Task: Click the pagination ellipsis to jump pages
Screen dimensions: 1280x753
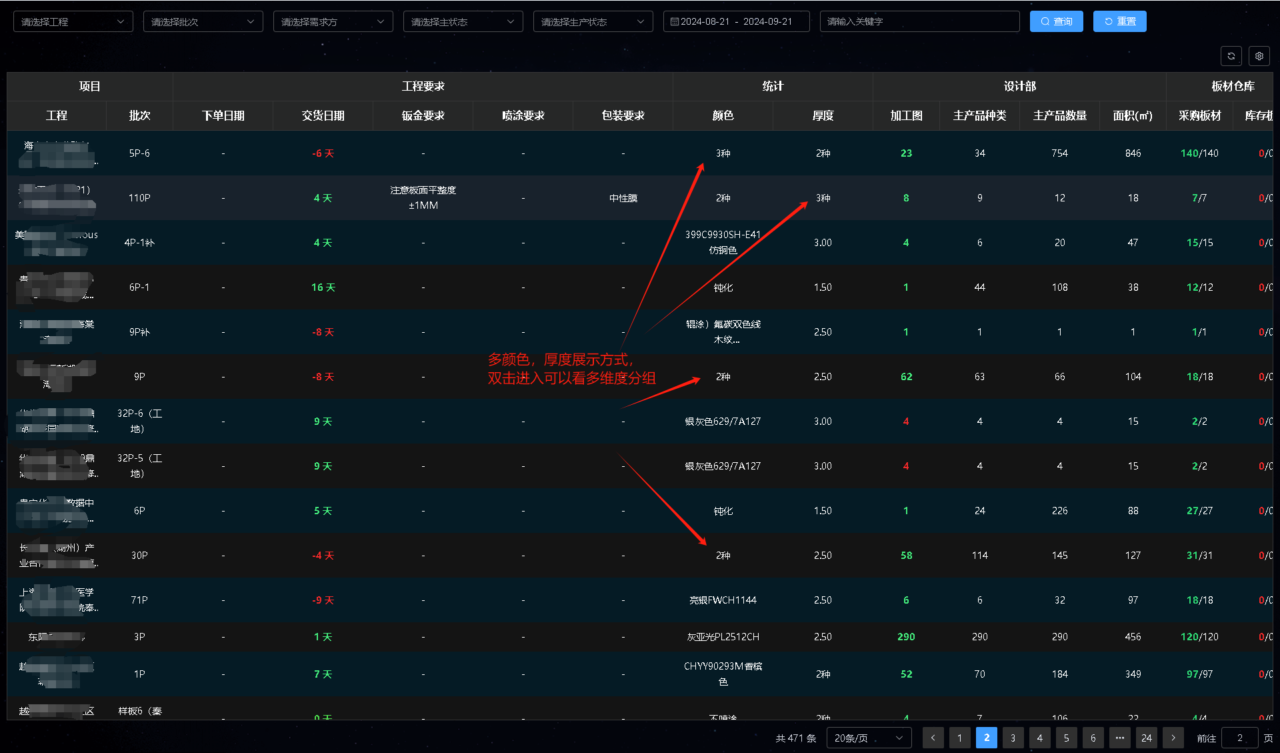Action: click(x=1120, y=738)
